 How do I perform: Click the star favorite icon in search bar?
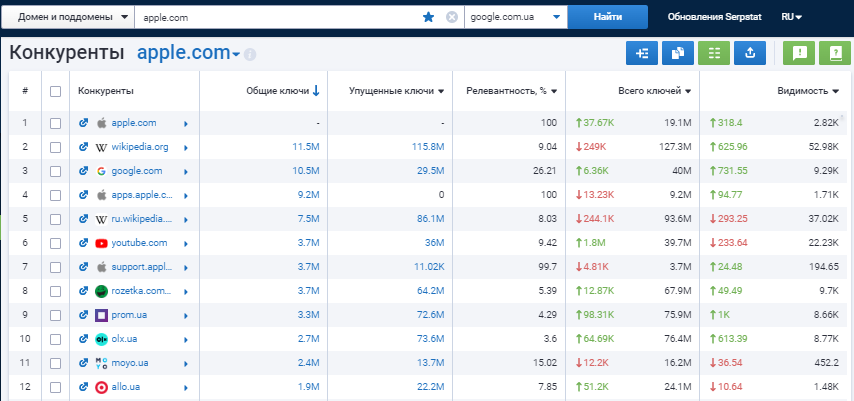click(429, 17)
